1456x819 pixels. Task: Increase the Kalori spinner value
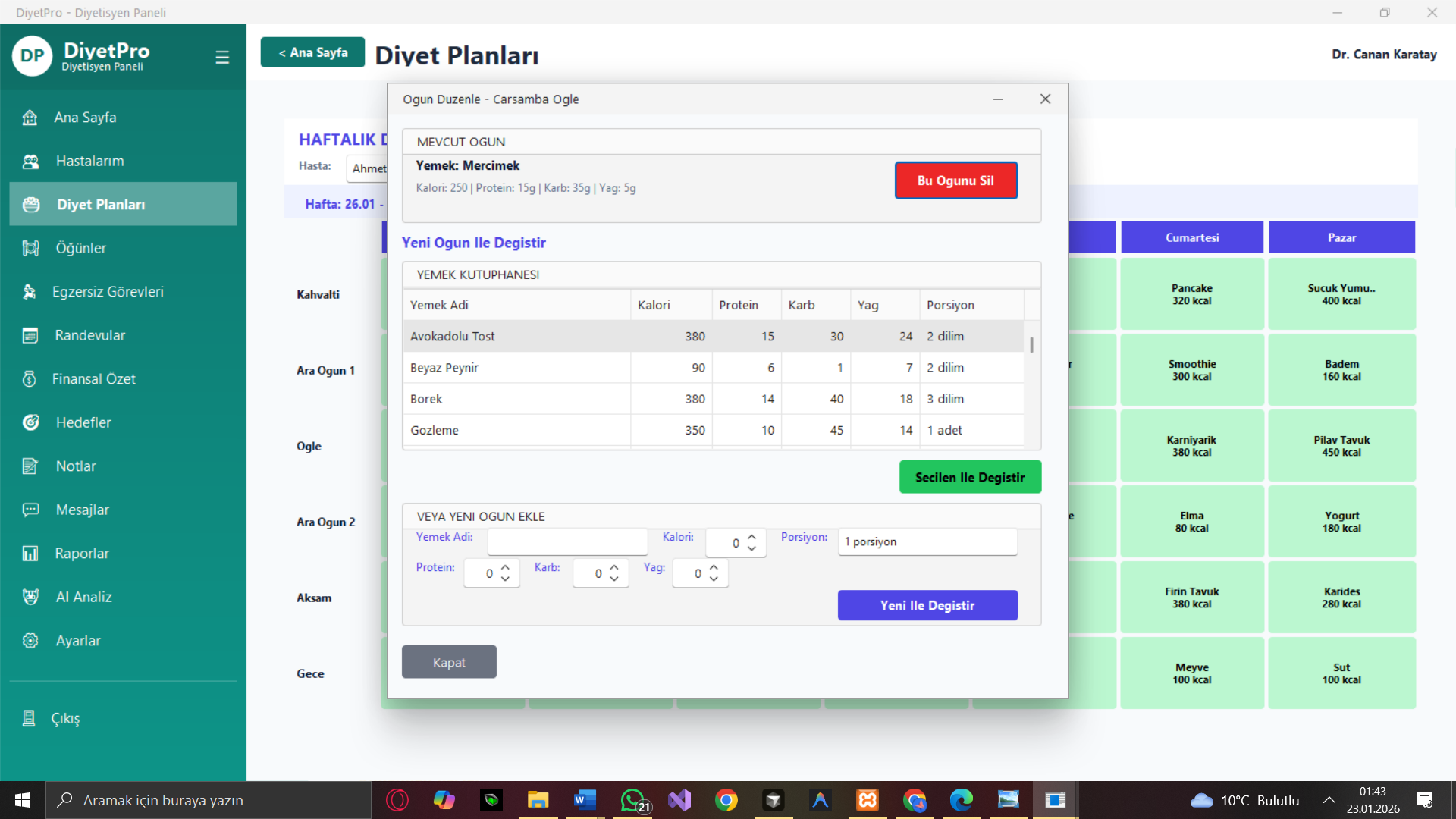coord(752,538)
